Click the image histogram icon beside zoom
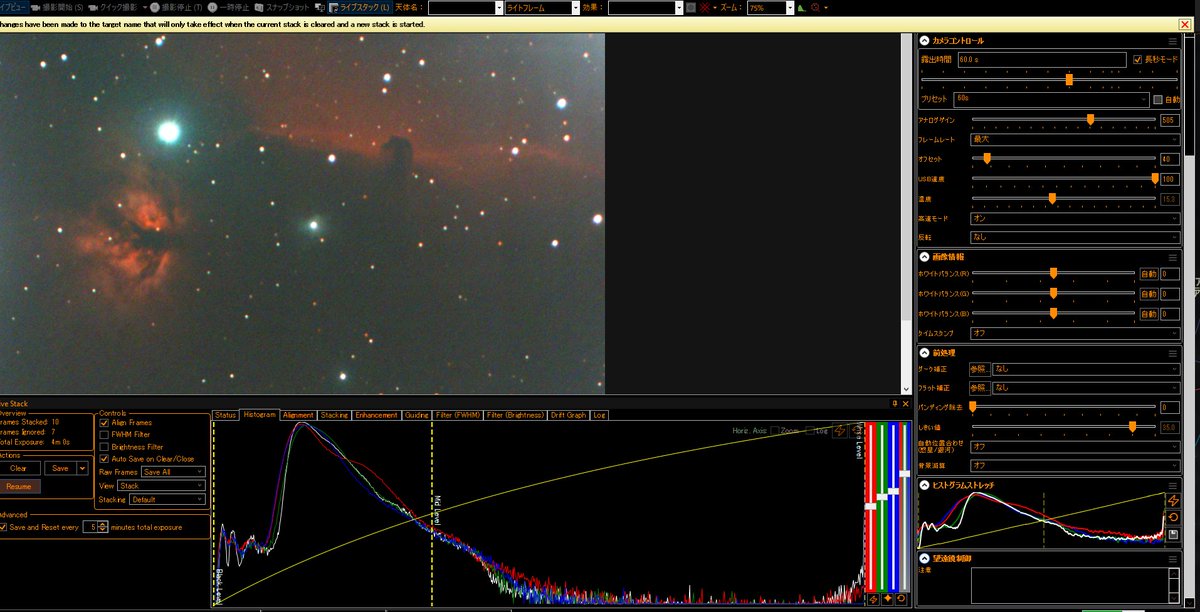The image size is (1200, 612). click(802, 7)
